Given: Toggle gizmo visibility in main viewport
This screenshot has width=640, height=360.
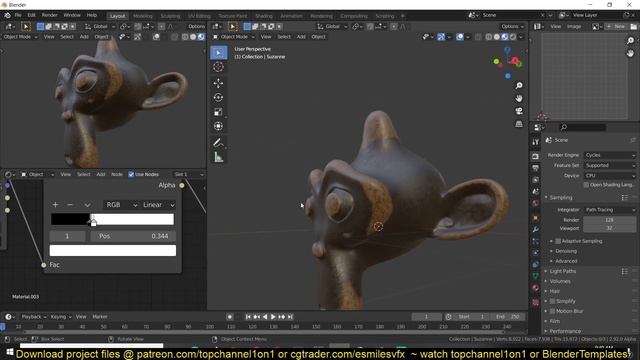Looking at the screenshot, I should click(441, 37).
